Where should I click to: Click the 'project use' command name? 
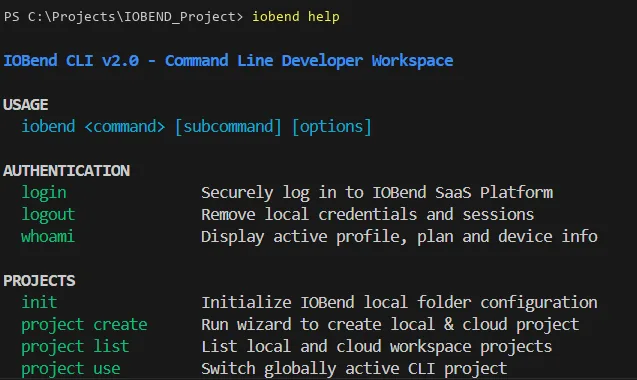pos(71,369)
